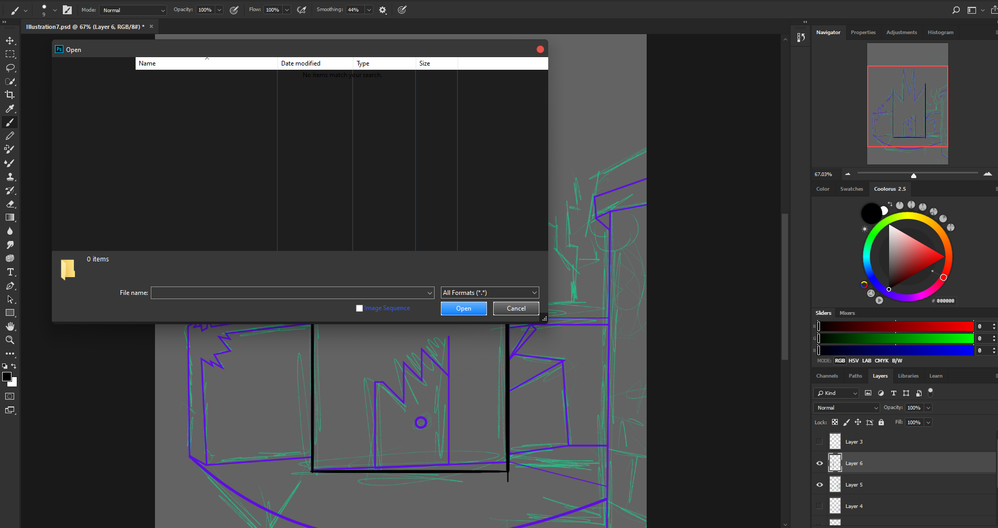Select the Eraser tool
The image size is (998, 528).
[x=10, y=204]
